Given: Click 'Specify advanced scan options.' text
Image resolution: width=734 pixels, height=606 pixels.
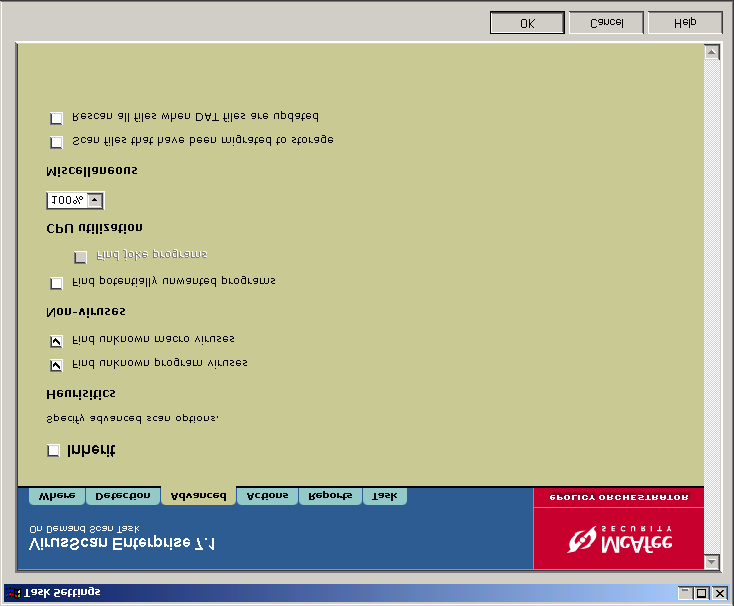Looking at the screenshot, I should [x=132, y=418].
